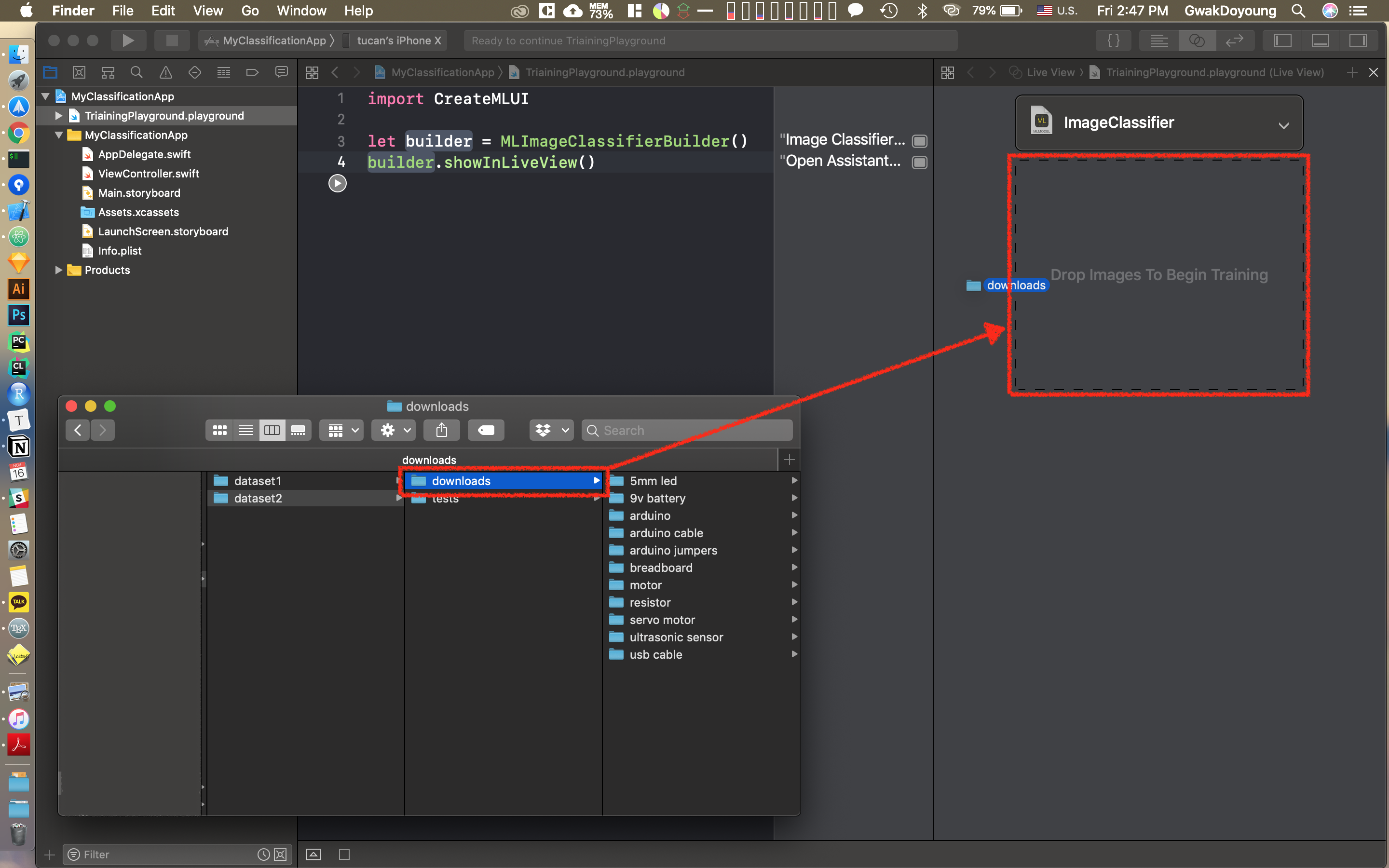1389x868 pixels.
Task: Expand the Products folder
Action: (x=58, y=270)
